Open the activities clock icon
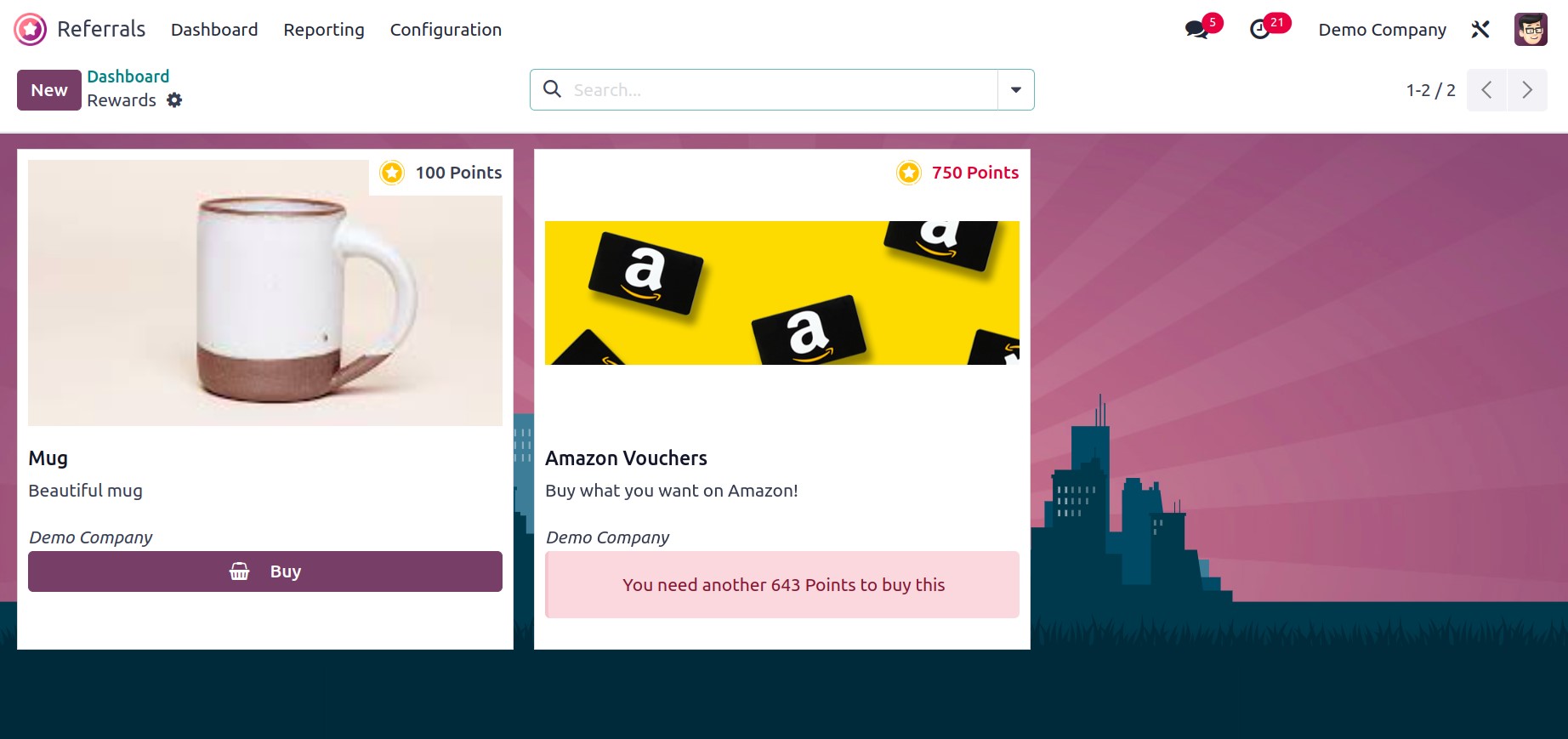 1260,30
